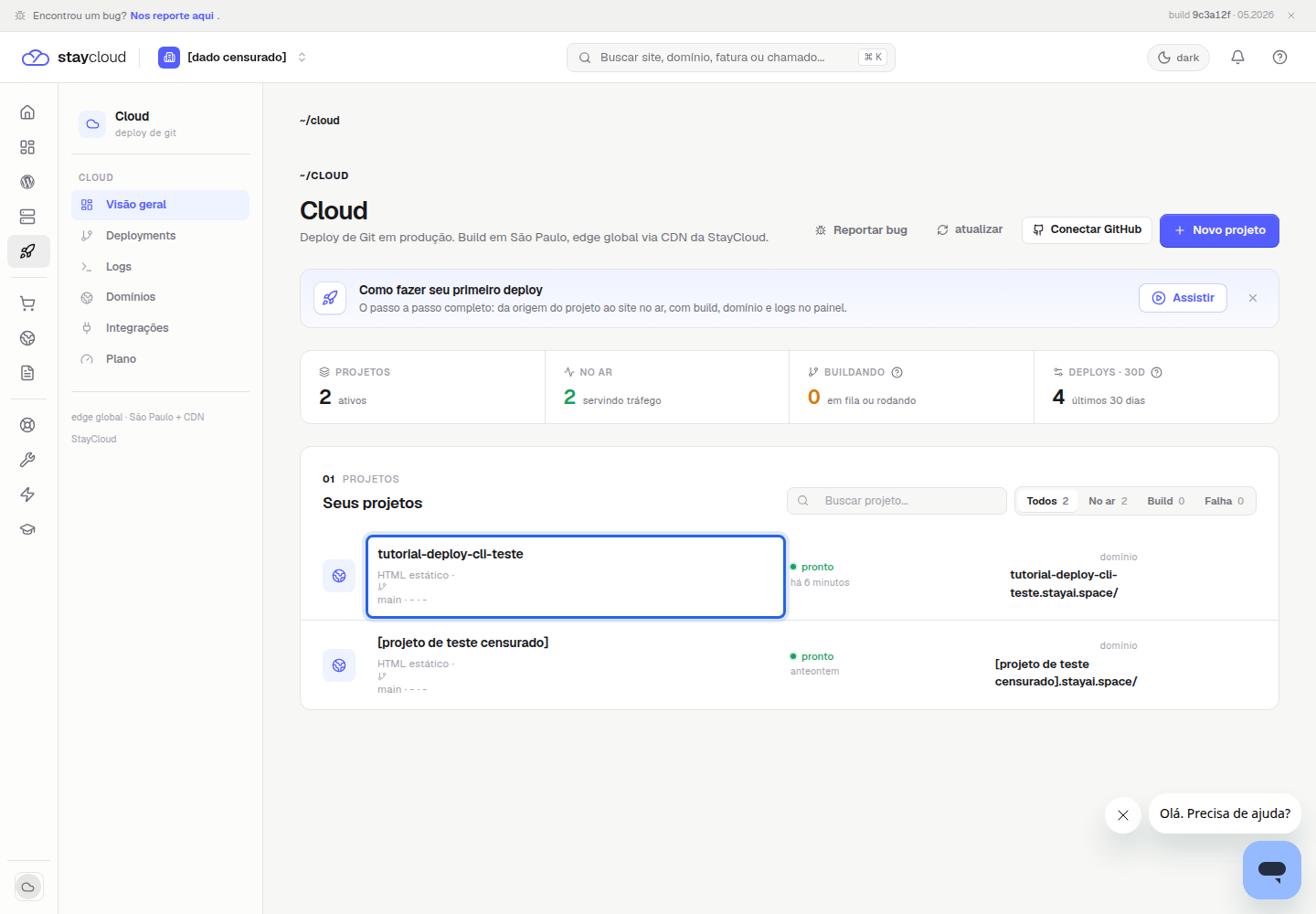Click domain tutorial-deploy-cli-teste.stayai.space/

(1064, 584)
